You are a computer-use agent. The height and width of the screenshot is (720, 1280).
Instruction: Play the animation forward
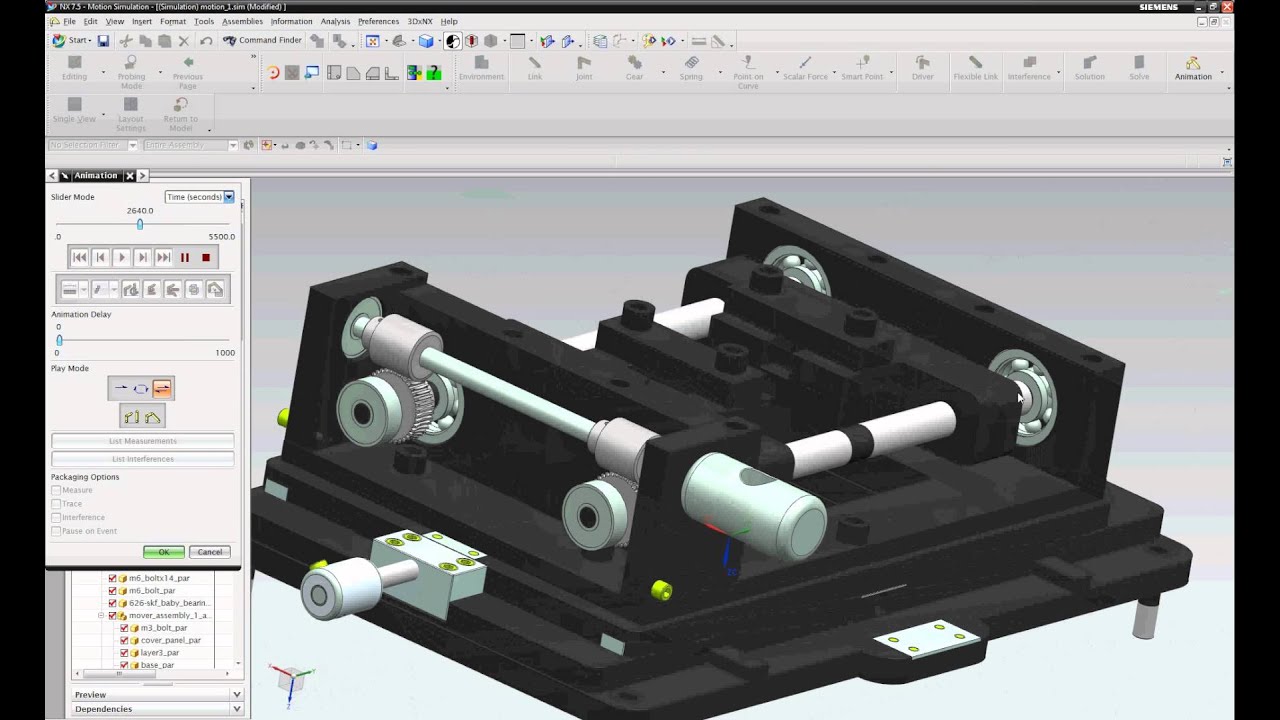(x=122, y=257)
